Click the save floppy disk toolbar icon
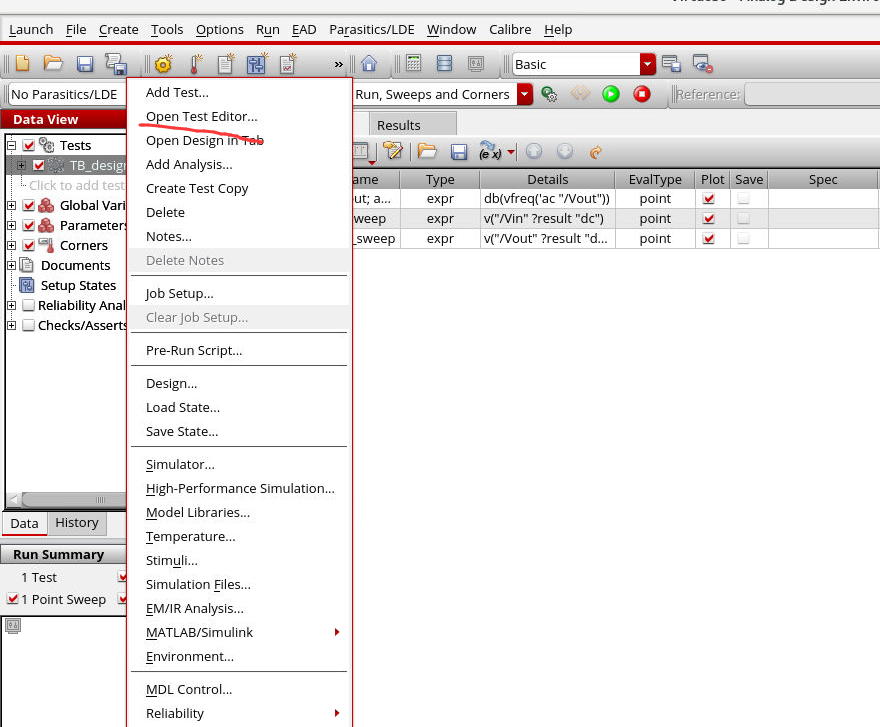Image resolution: width=880 pixels, height=727 pixels. coord(85,64)
